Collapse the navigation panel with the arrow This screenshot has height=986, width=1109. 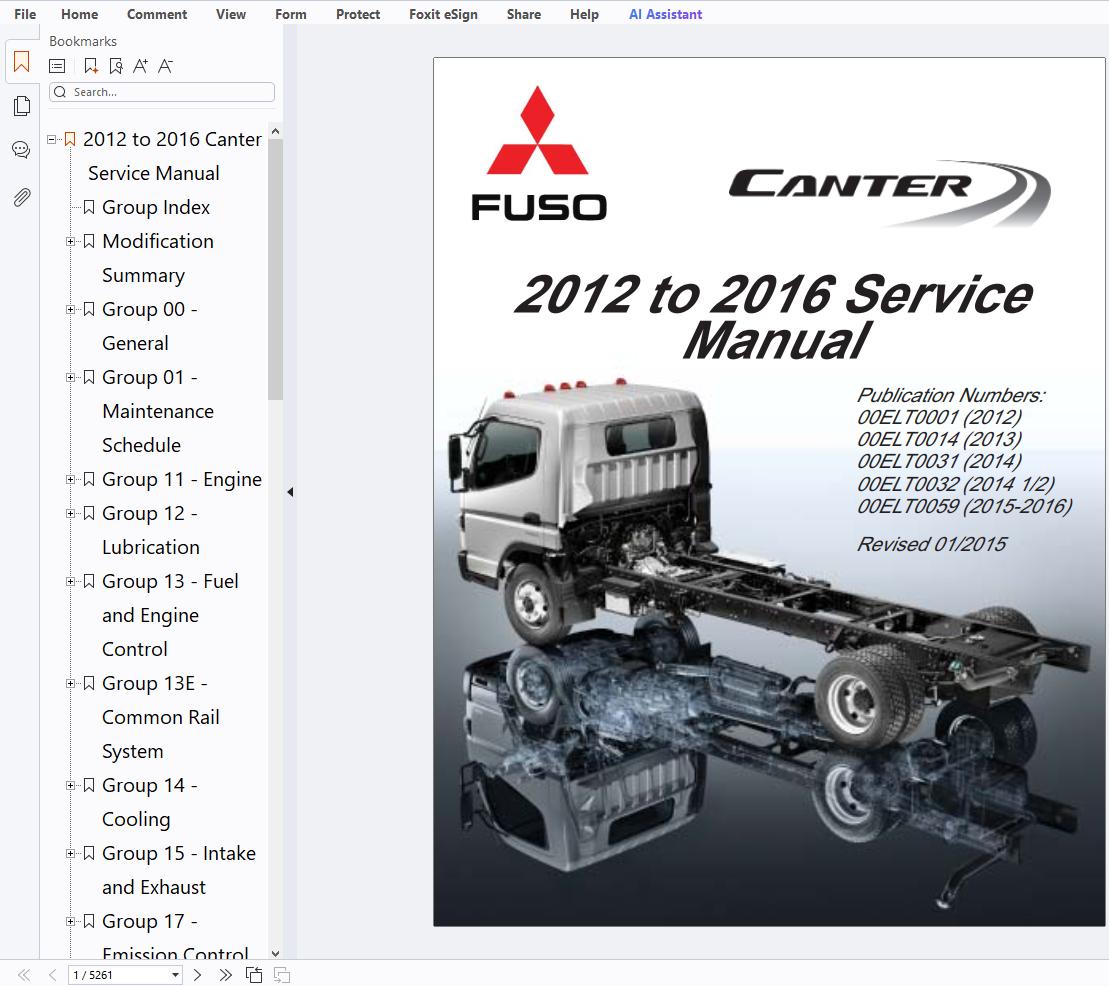(290, 492)
